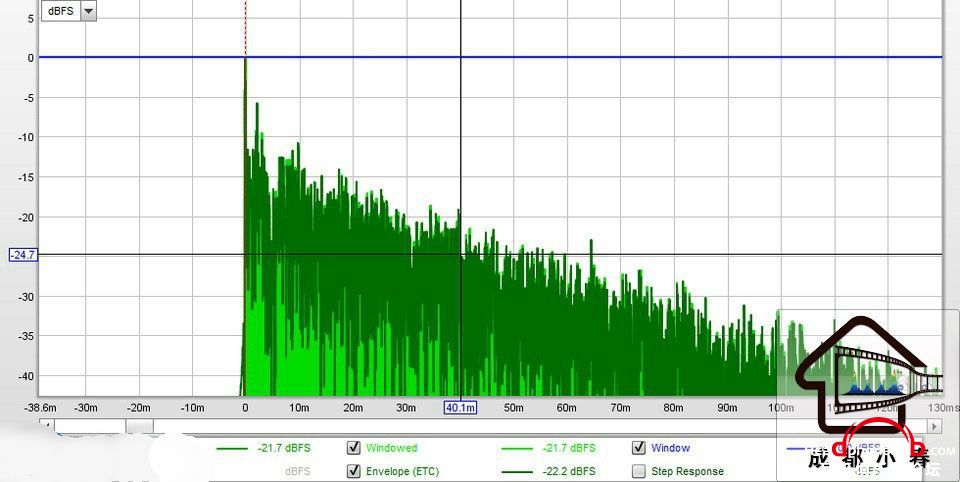Uncheck the Envelope (ETC) checkbox
The image size is (960, 482).
(x=353, y=471)
